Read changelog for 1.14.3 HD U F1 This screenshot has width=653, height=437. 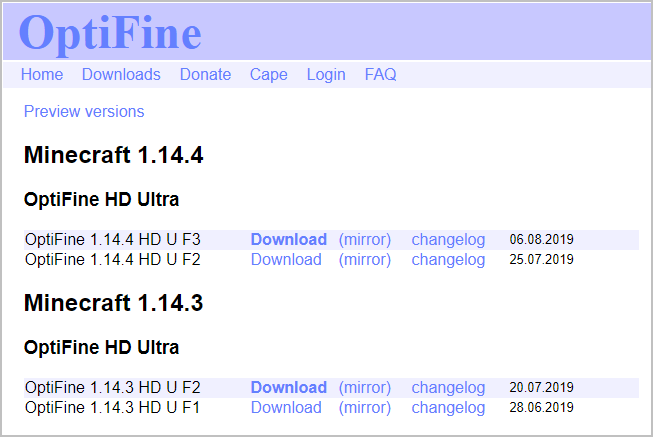tap(448, 407)
